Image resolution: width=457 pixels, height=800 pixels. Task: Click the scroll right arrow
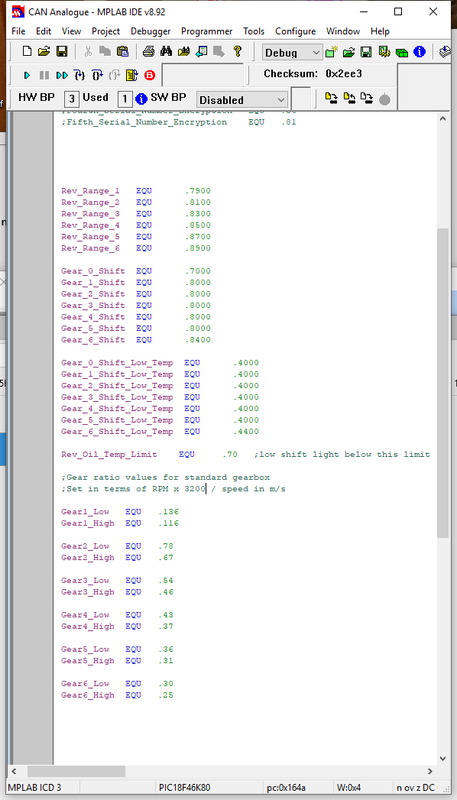click(430, 771)
